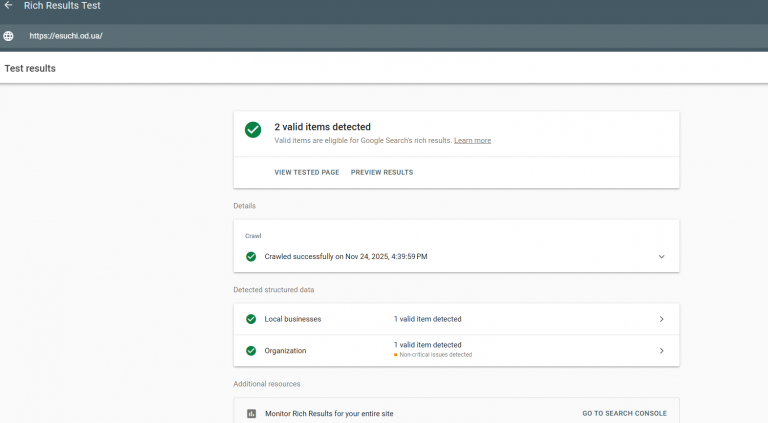Screen dimensions: 768x423
Task: Select the Organization row label
Action: (285, 351)
